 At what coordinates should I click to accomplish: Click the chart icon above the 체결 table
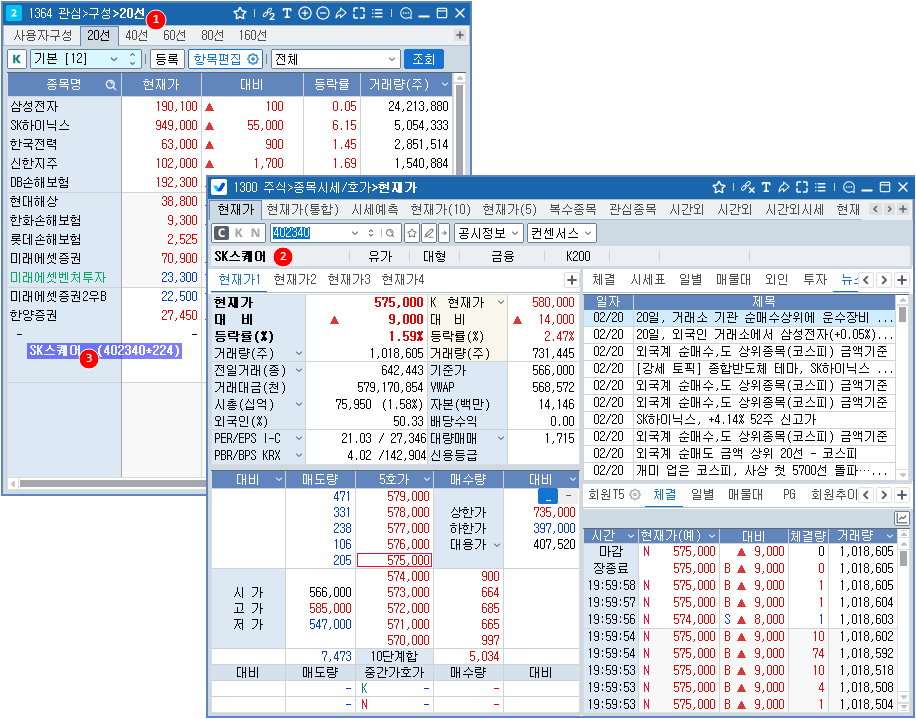[x=902, y=518]
